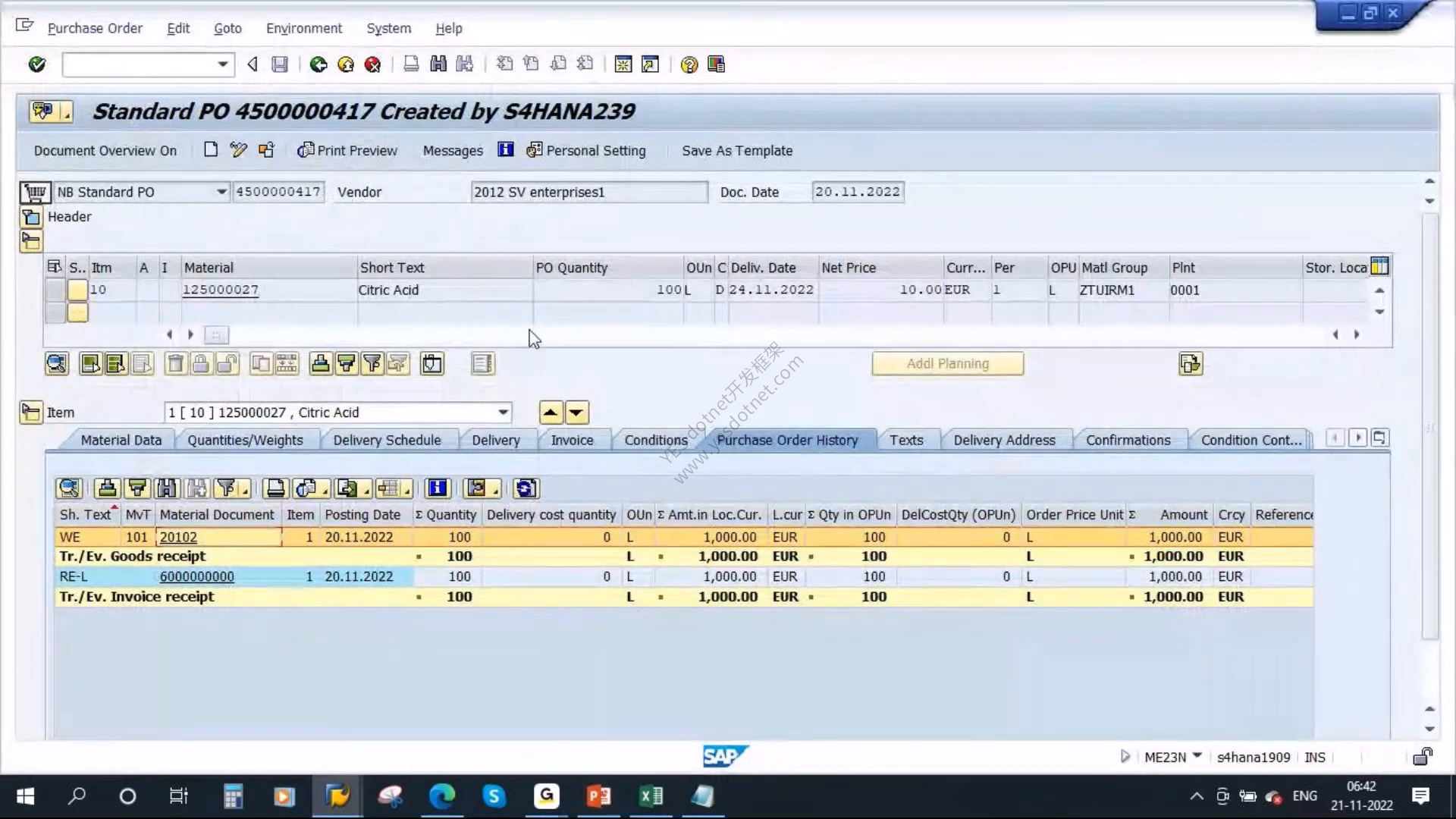This screenshot has height=819, width=1456.
Task: Click the red Cancel icon
Action: coord(372,64)
